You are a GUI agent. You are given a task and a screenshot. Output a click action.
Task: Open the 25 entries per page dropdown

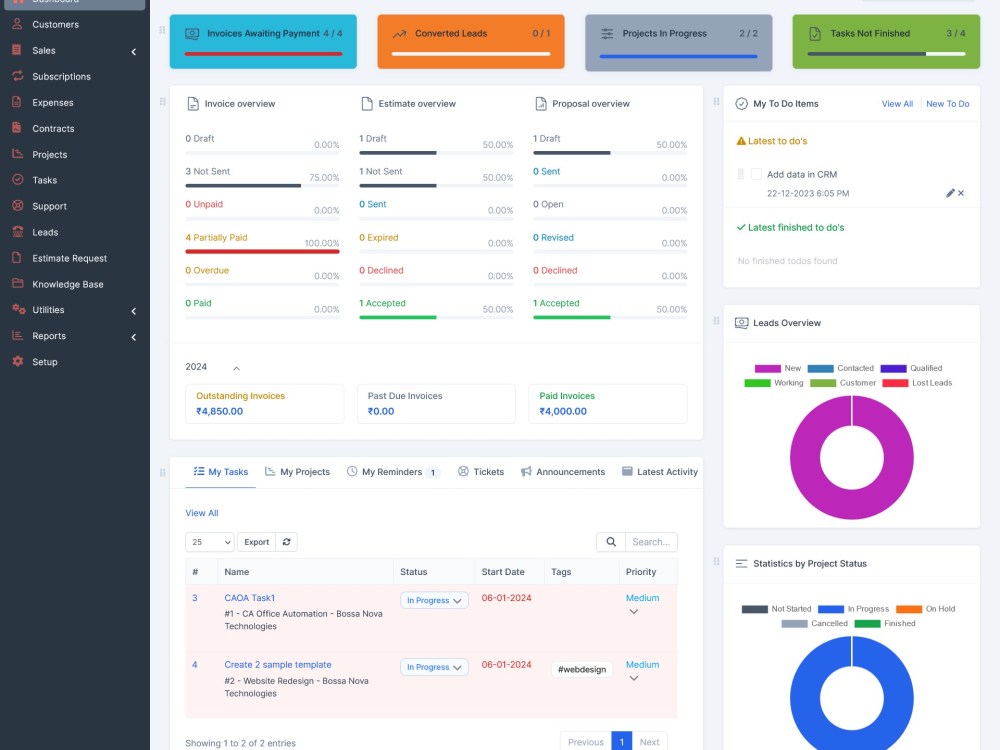click(210, 542)
